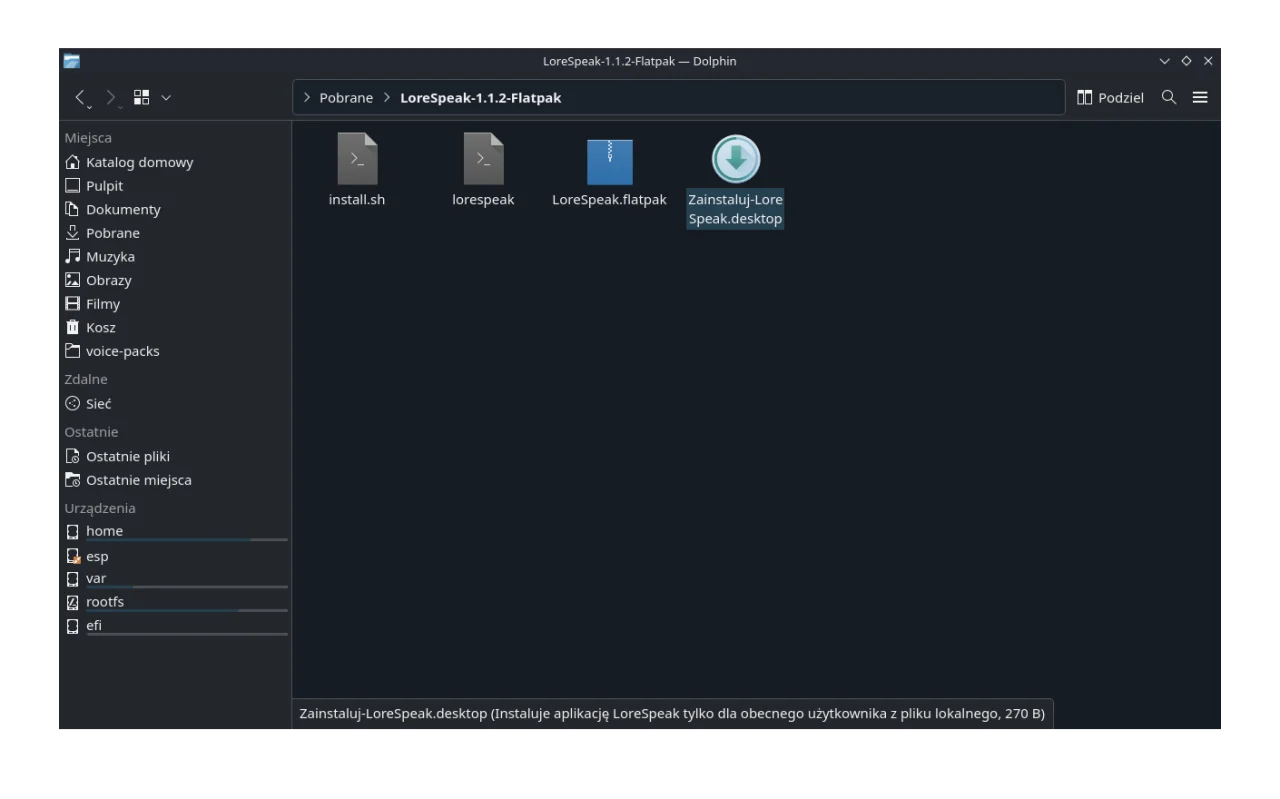
Task: Switch view mode using the icons view button
Action: pos(142,97)
